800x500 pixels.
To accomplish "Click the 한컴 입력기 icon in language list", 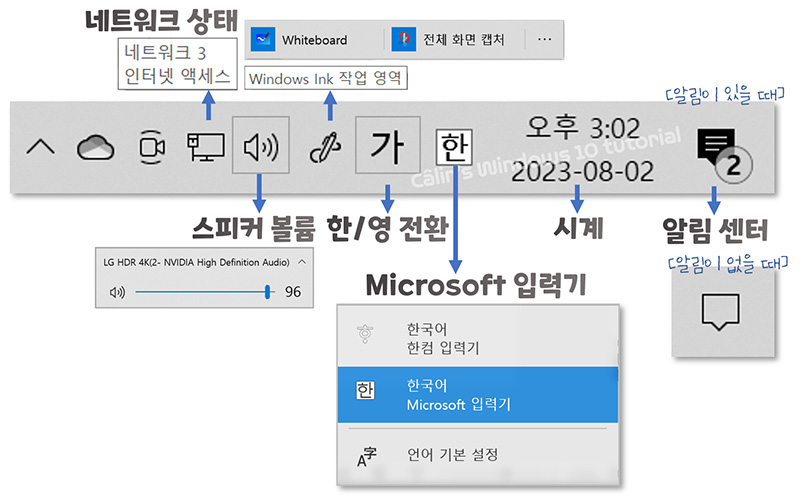I will coord(365,334).
